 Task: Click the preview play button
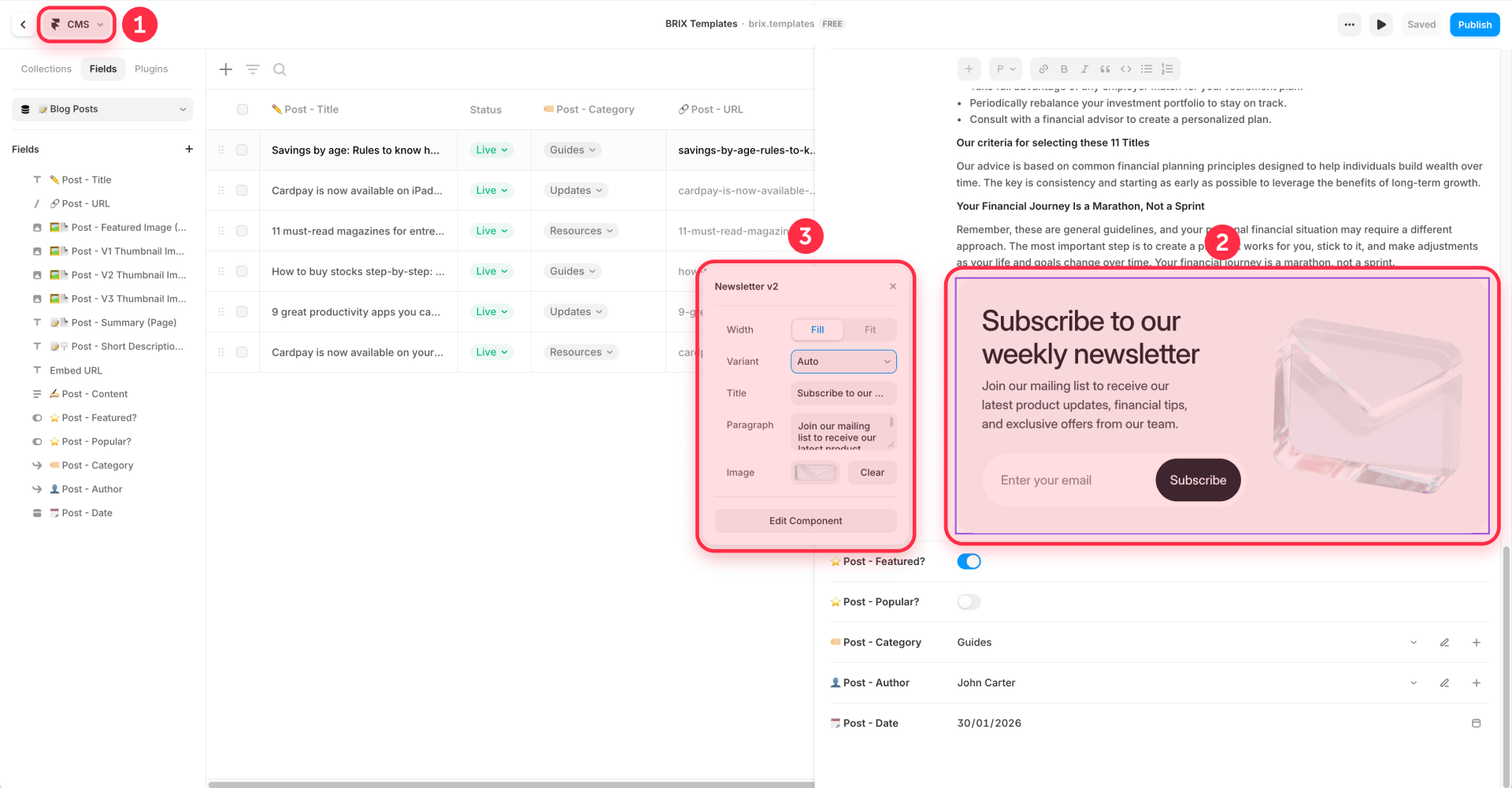[x=1381, y=24]
